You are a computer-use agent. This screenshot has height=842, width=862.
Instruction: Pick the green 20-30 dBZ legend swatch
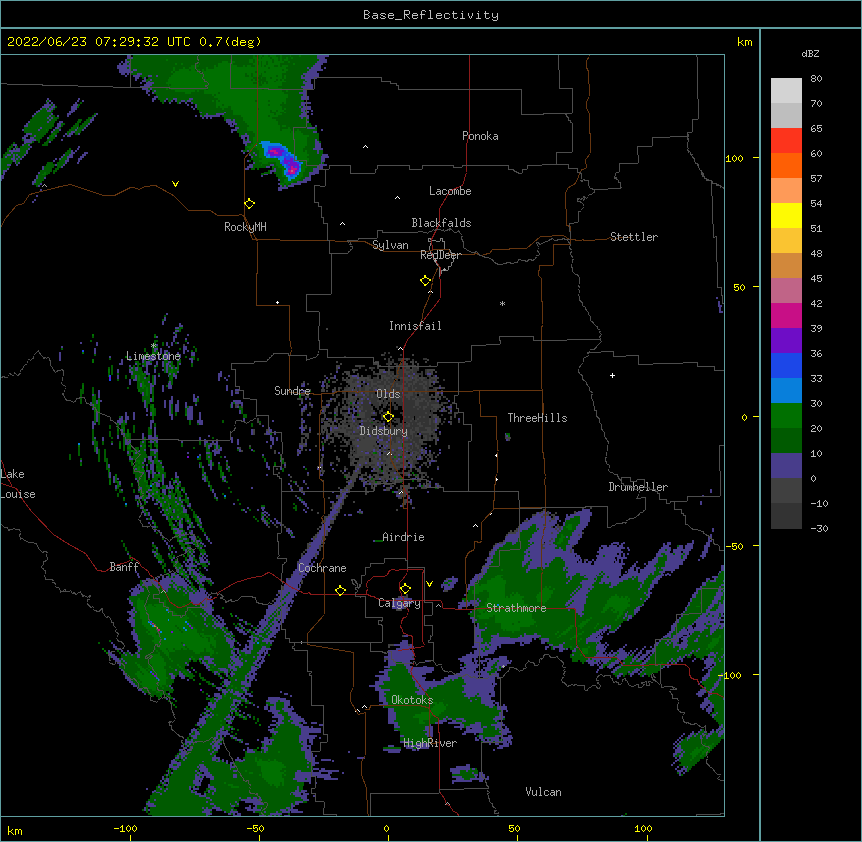click(786, 416)
